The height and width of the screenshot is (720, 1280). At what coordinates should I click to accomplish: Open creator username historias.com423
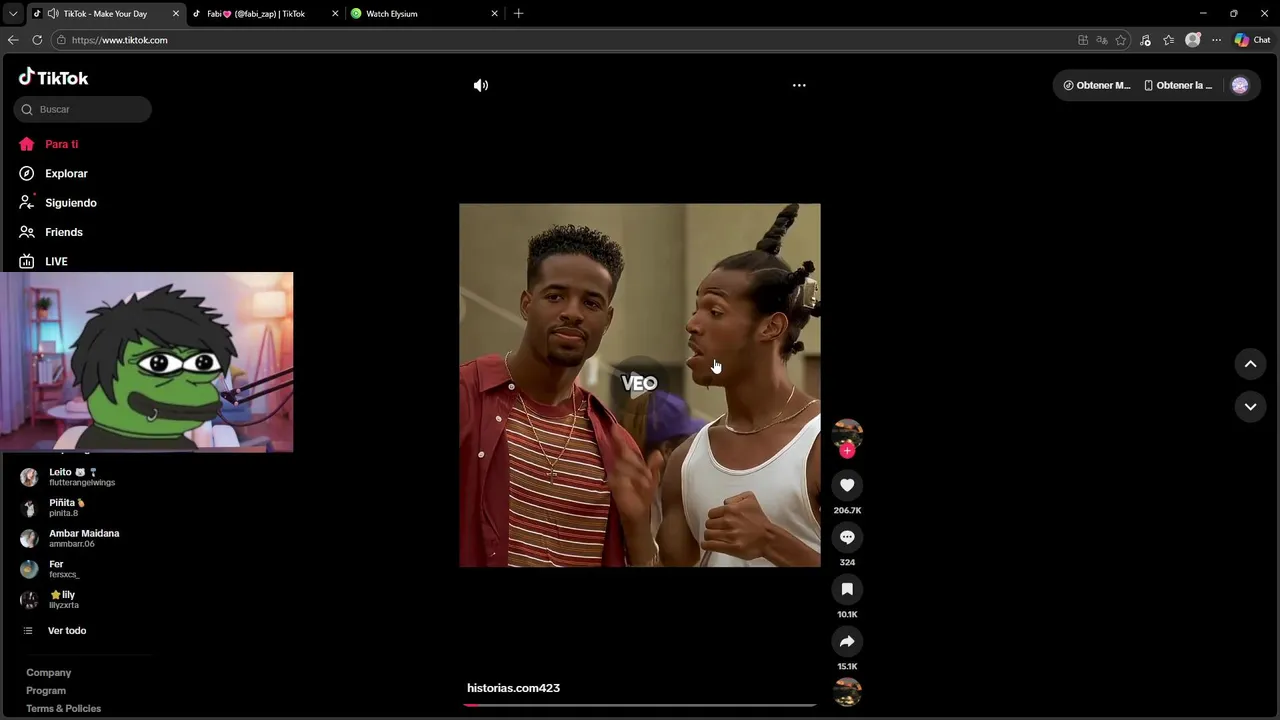[x=513, y=688]
